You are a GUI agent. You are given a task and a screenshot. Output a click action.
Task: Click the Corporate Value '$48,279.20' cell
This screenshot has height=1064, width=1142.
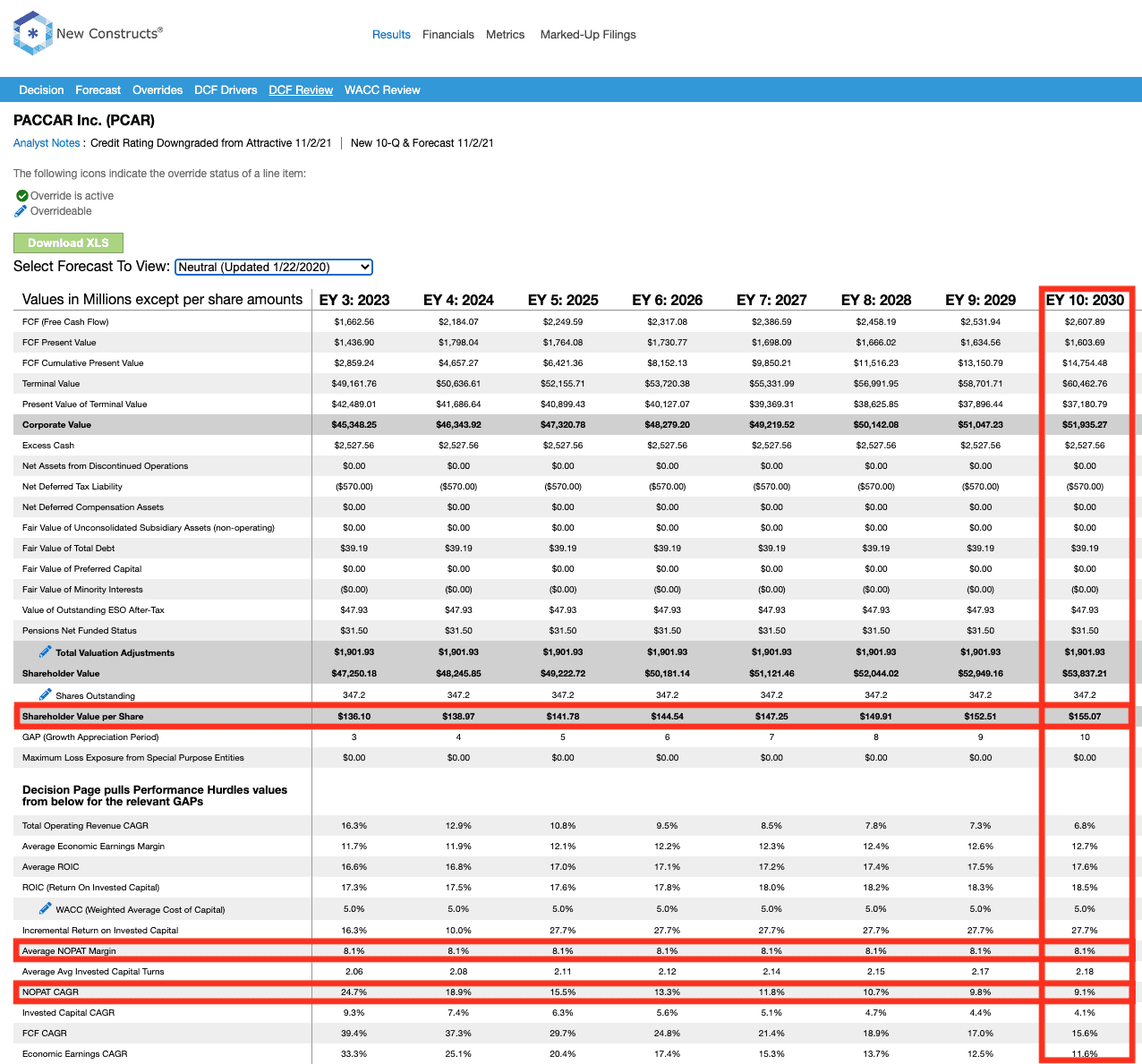point(667,425)
